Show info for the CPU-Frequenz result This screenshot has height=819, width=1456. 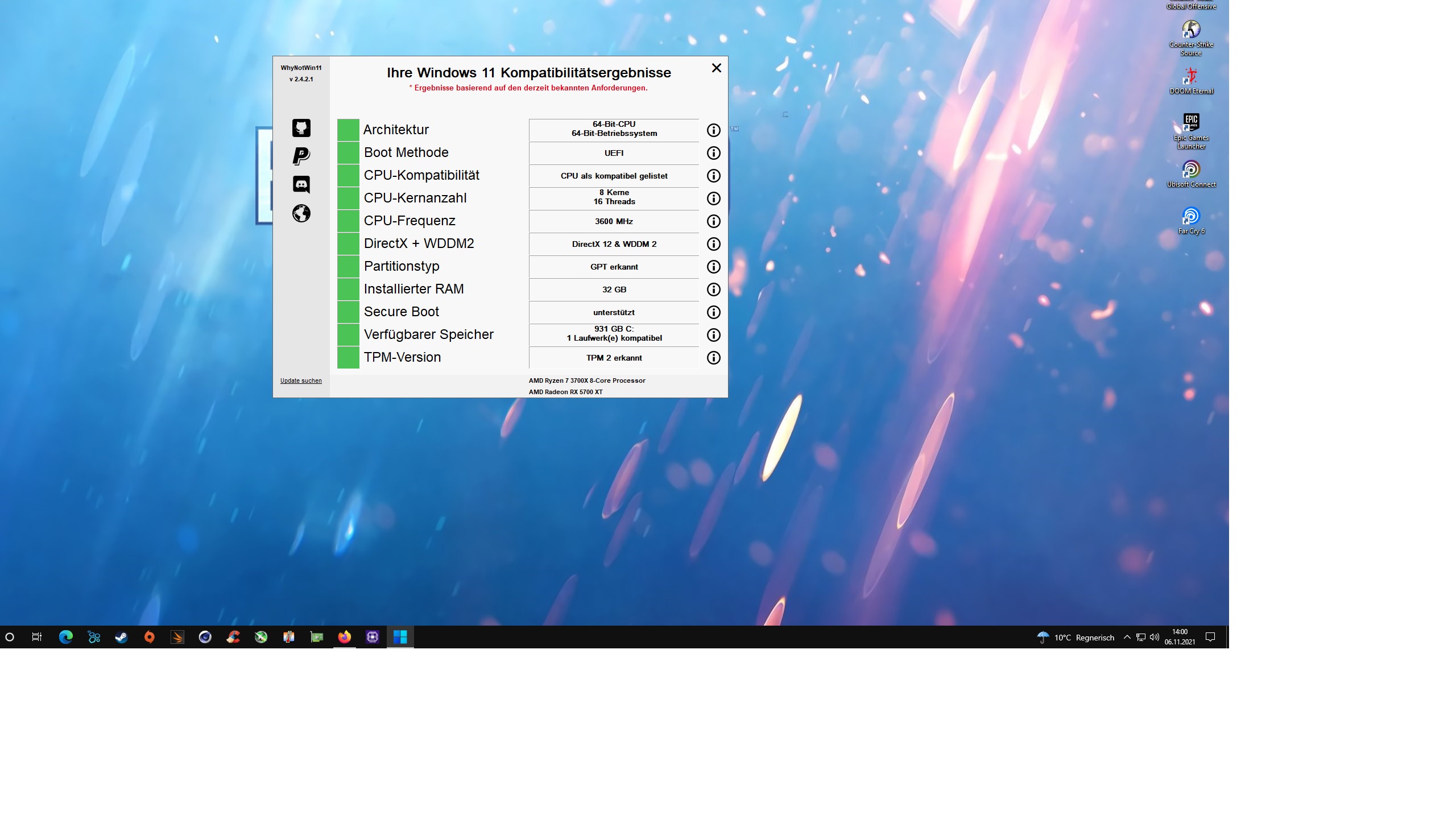(x=713, y=221)
